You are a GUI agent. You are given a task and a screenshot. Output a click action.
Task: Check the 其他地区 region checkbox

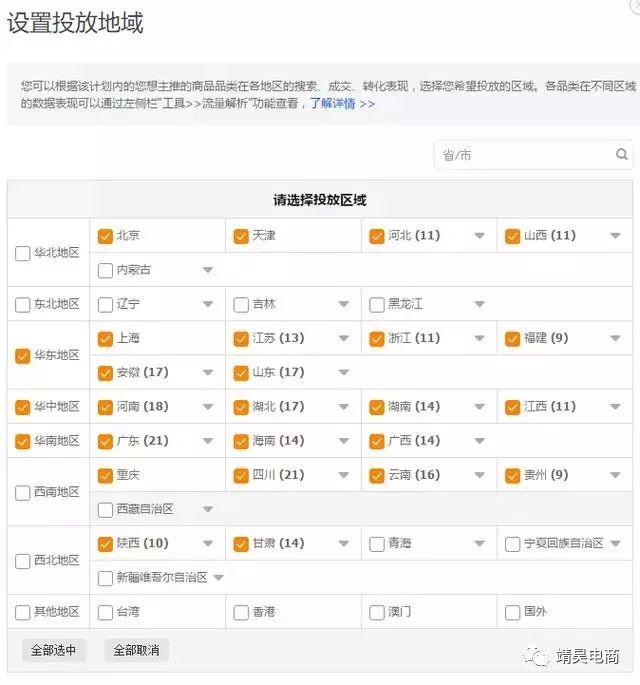click(22, 612)
